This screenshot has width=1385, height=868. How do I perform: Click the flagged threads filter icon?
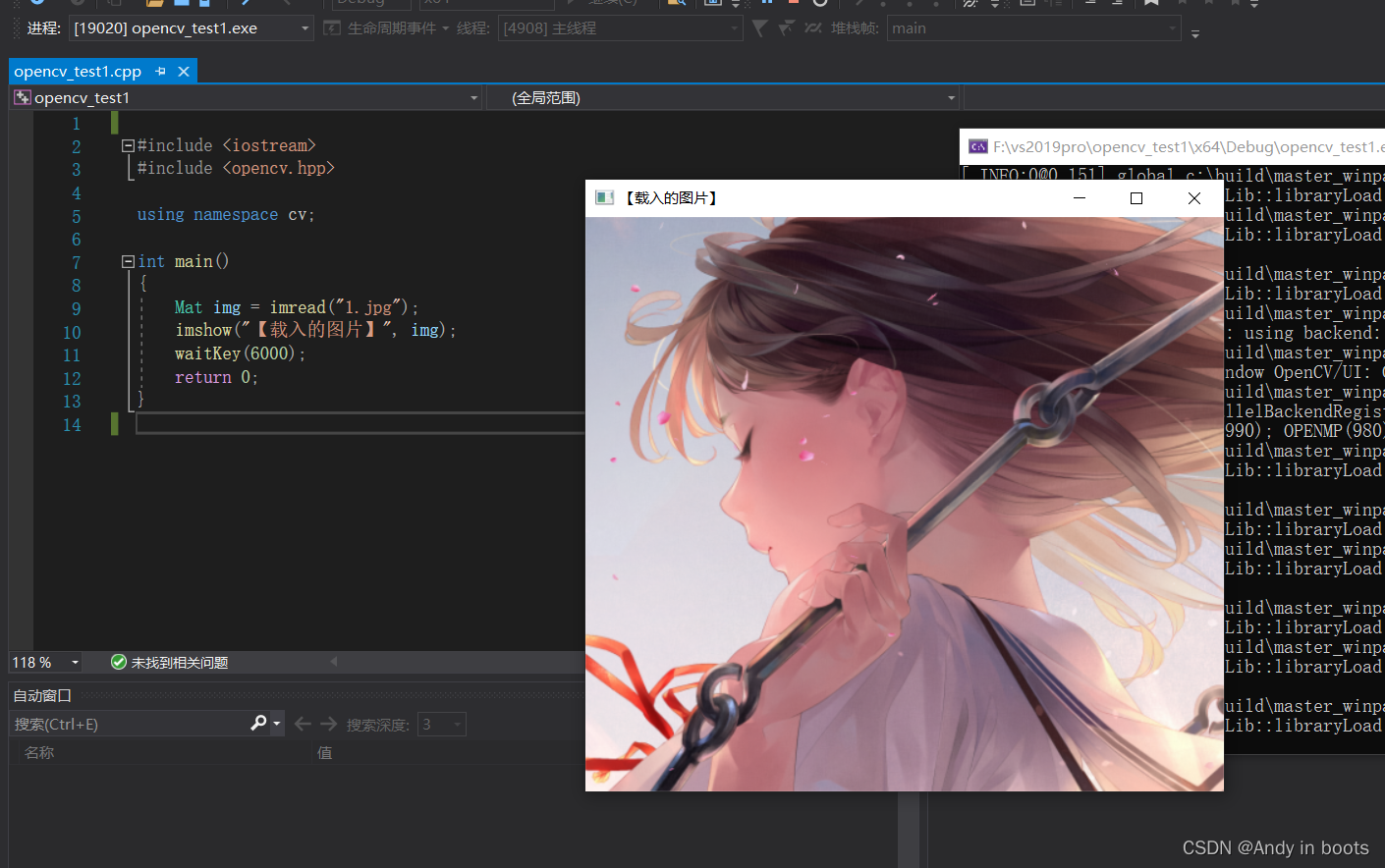click(x=786, y=28)
